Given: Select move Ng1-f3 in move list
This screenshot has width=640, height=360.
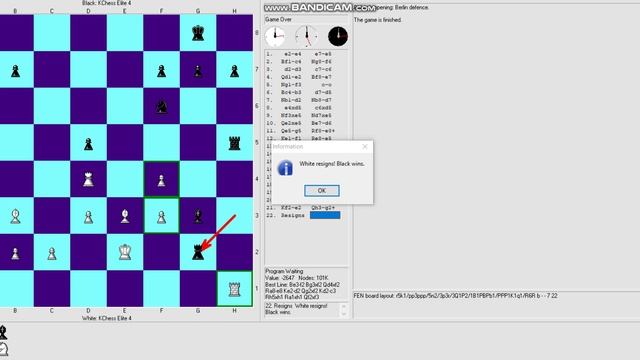Looking at the screenshot, I should (x=291, y=85).
